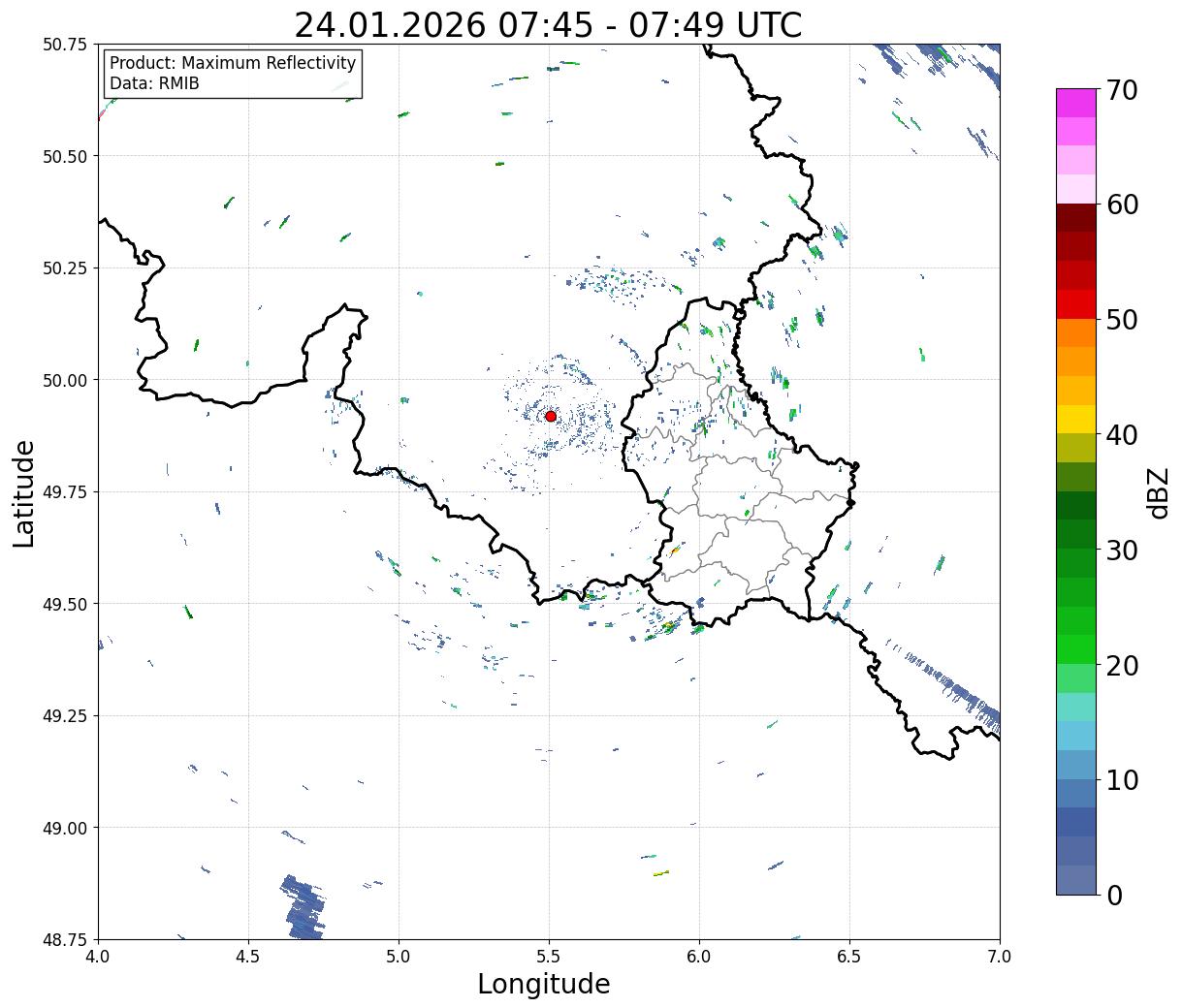The height and width of the screenshot is (1008, 1182).
Task: Click the latitude tick label 49.00
Action: point(64,828)
